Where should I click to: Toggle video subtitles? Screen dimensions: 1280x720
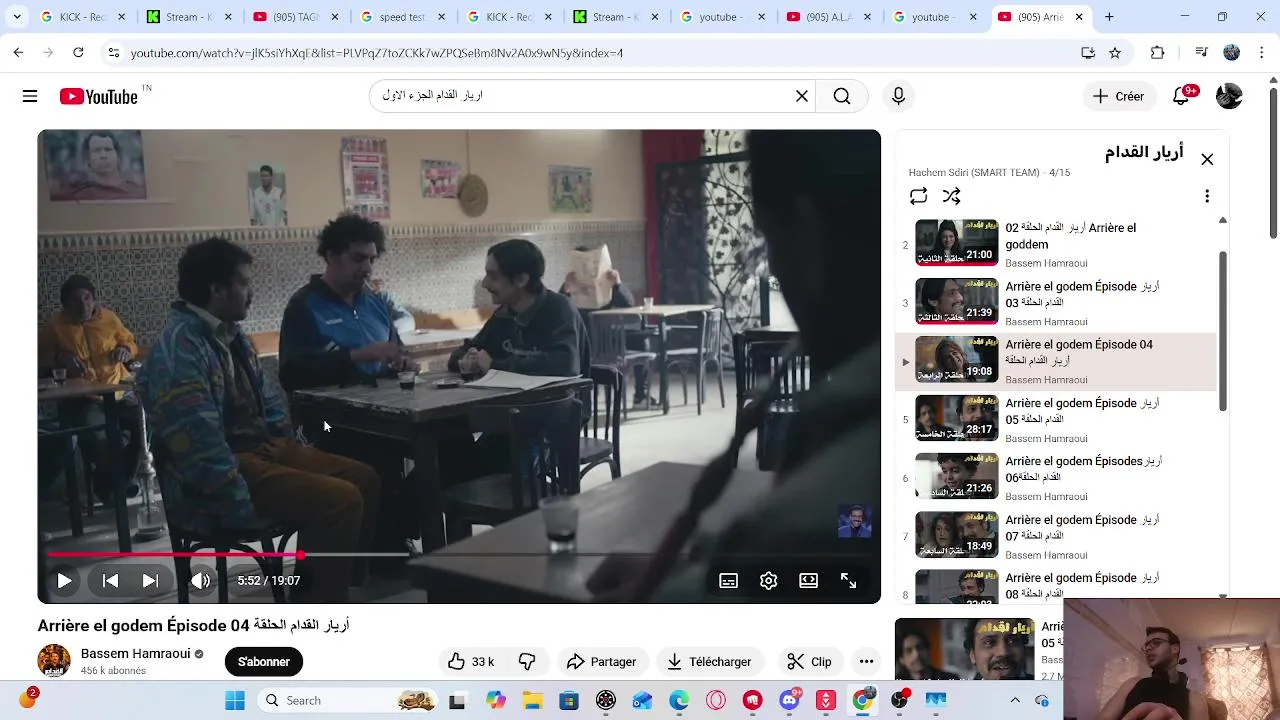tap(729, 580)
